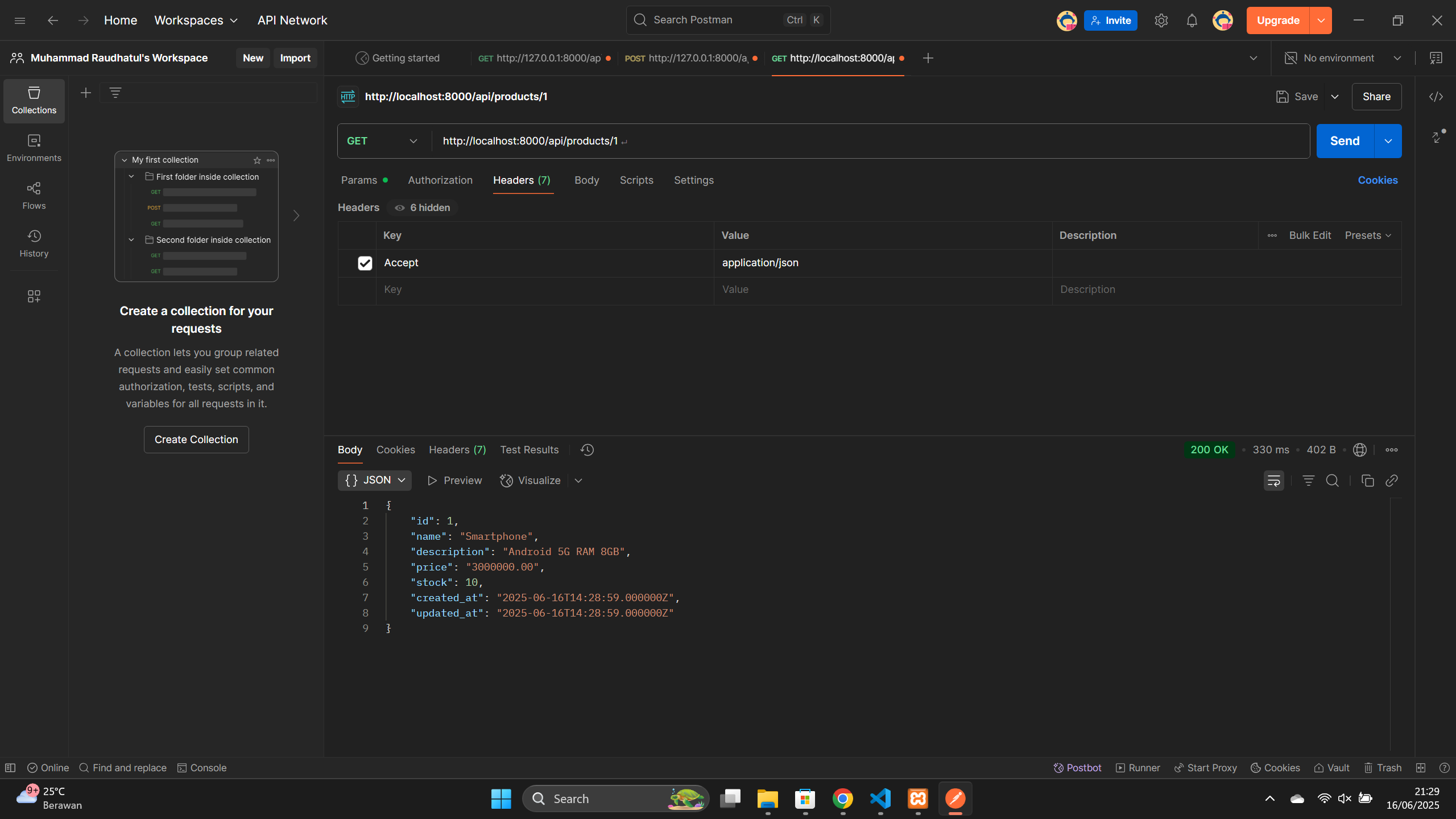Image resolution: width=1456 pixels, height=819 pixels.
Task: Open the Flows sidebar panel
Action: [x=34, y=196]
